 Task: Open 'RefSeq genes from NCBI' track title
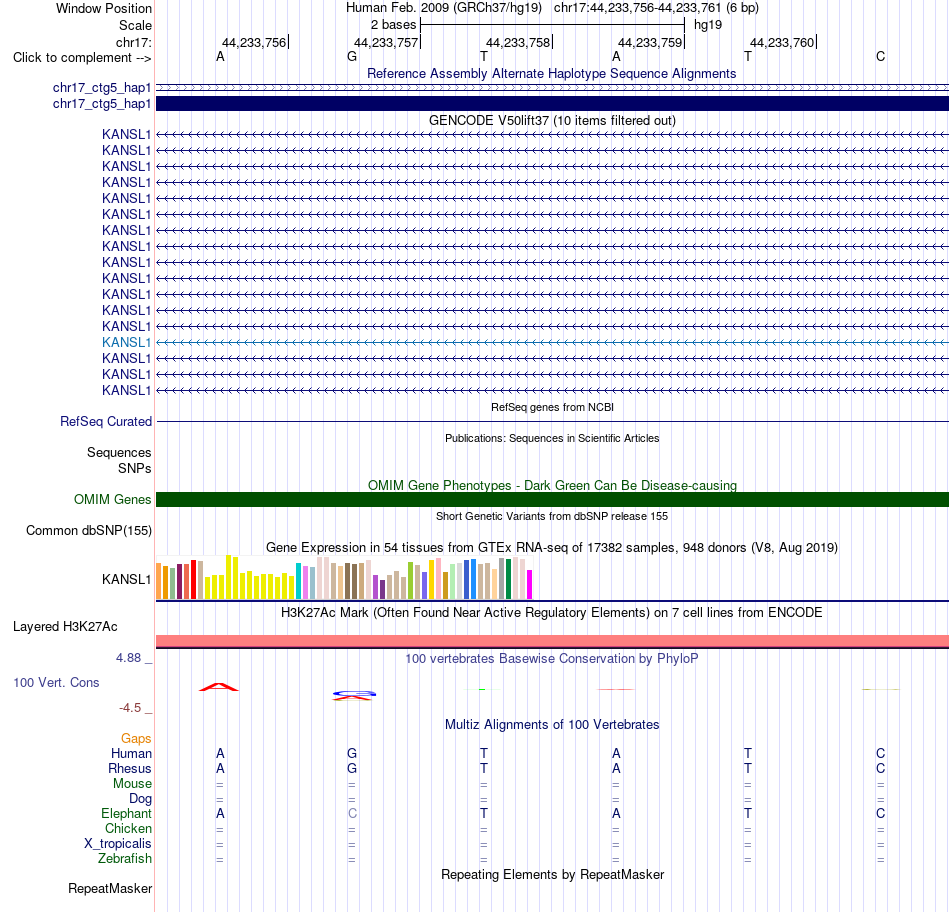pos(552,407)
